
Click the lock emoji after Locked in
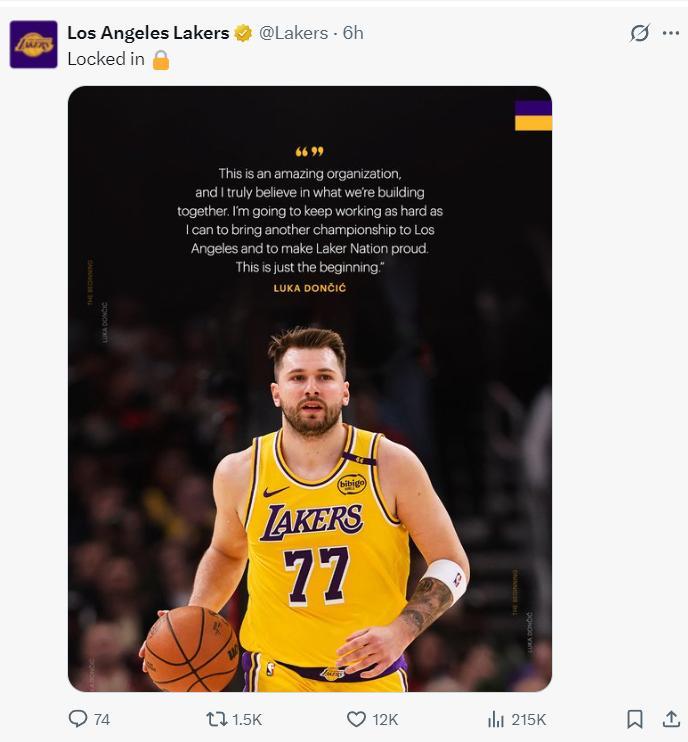click(x=161, y=60)
